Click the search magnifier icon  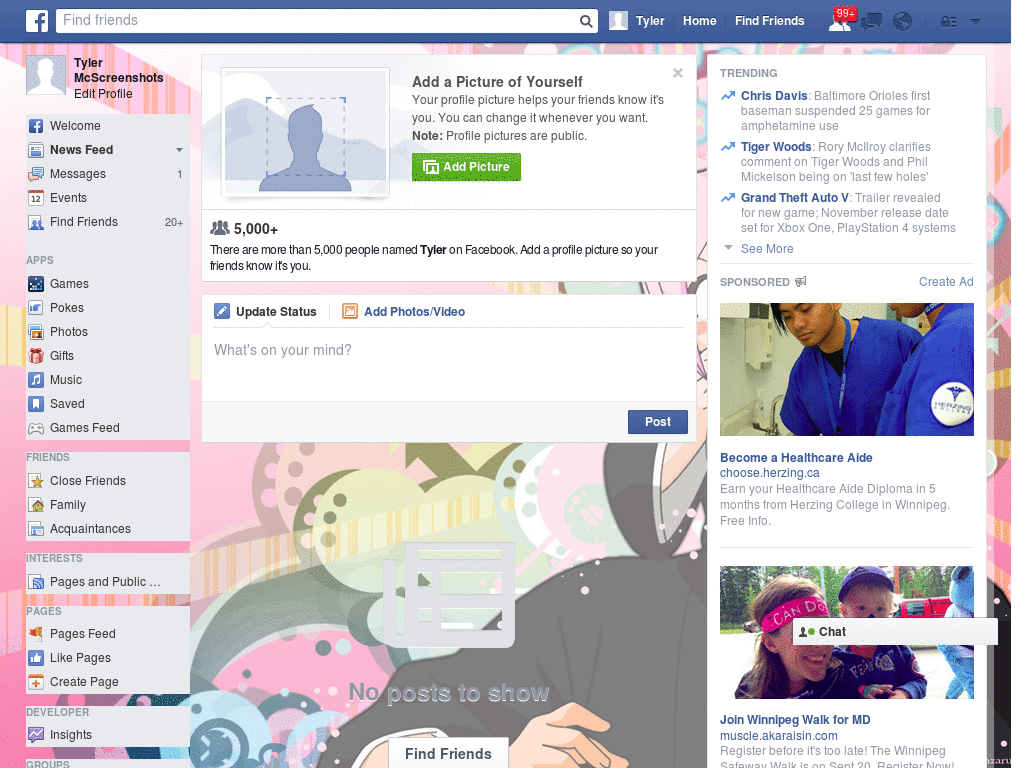586,21
